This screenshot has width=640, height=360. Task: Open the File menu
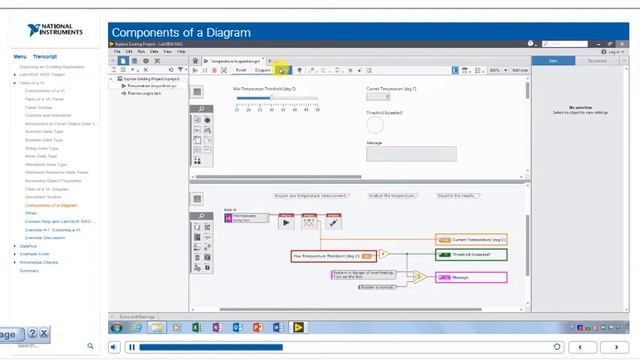point(117,52)
